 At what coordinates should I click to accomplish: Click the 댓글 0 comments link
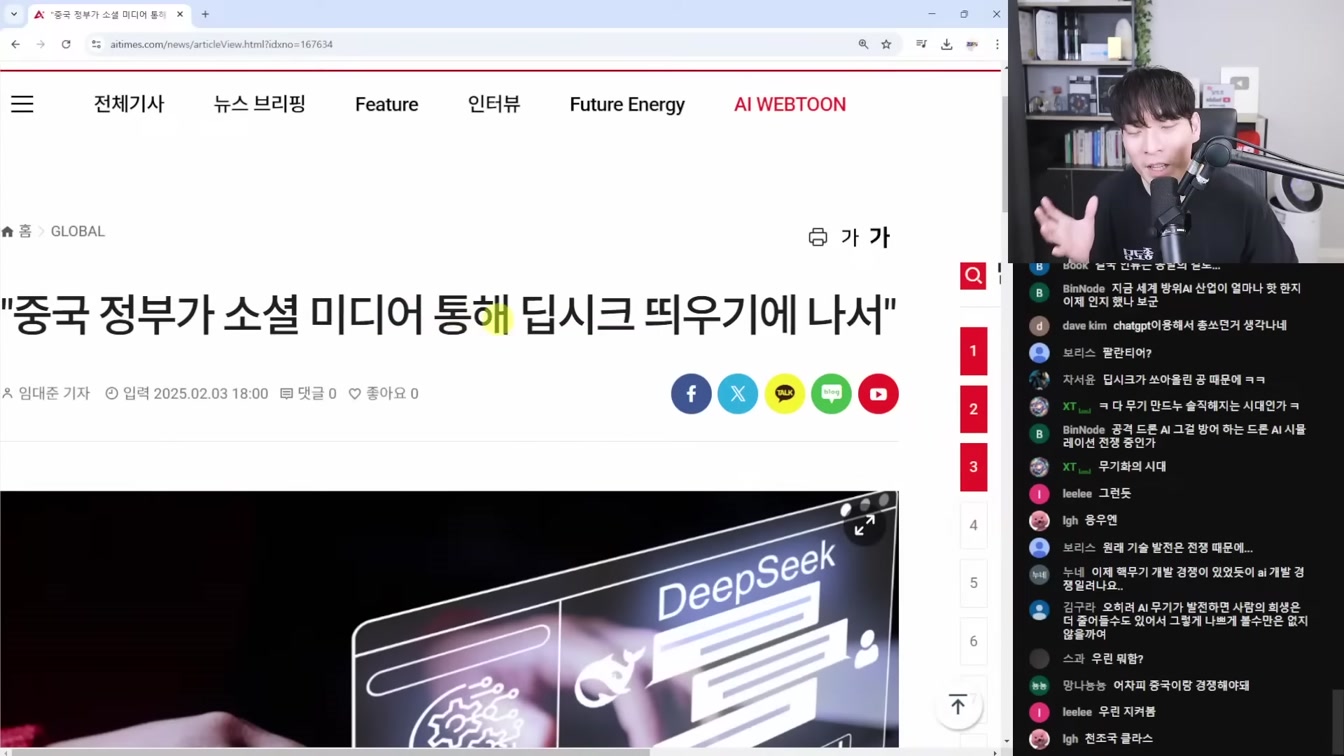308,394
